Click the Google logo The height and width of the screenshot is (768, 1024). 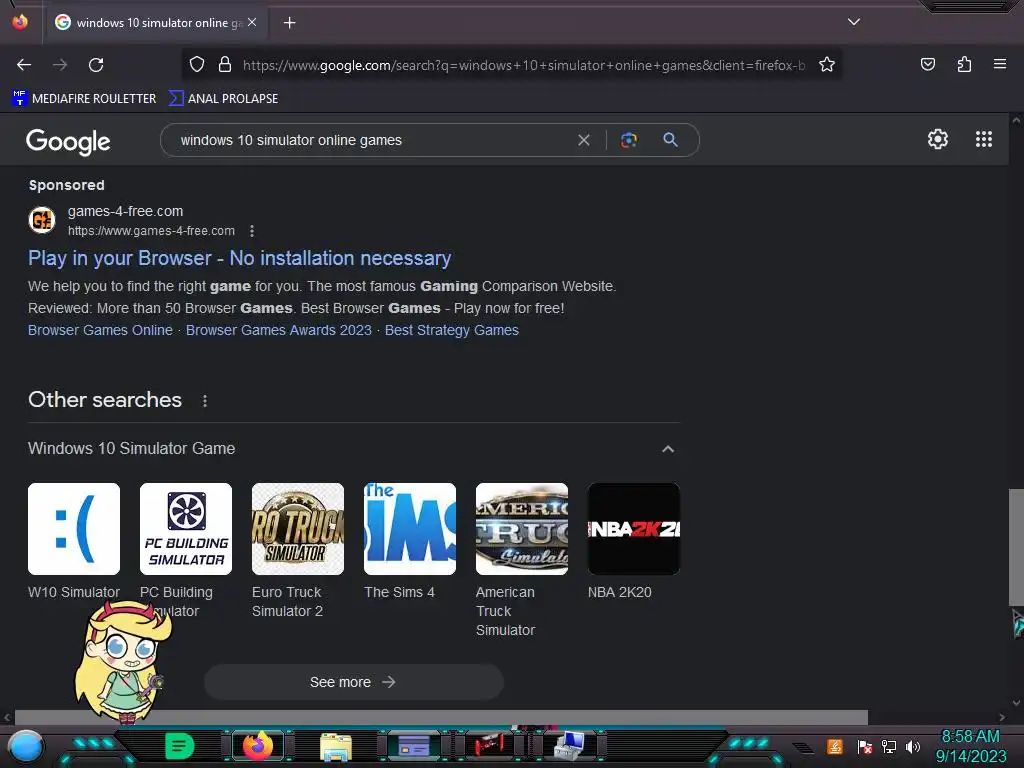[68, 141]
